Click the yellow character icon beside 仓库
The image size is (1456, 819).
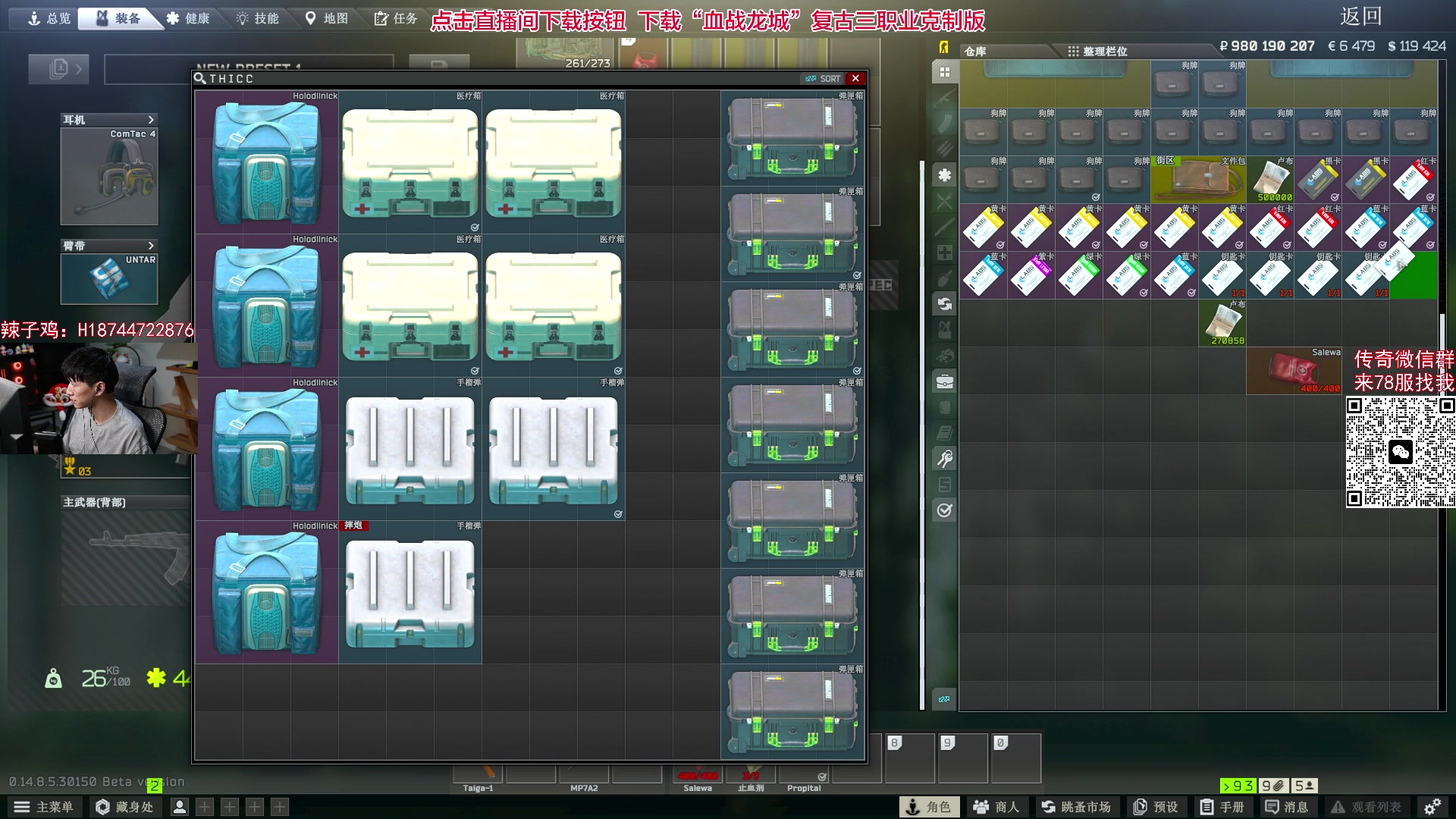coord(943,47)
